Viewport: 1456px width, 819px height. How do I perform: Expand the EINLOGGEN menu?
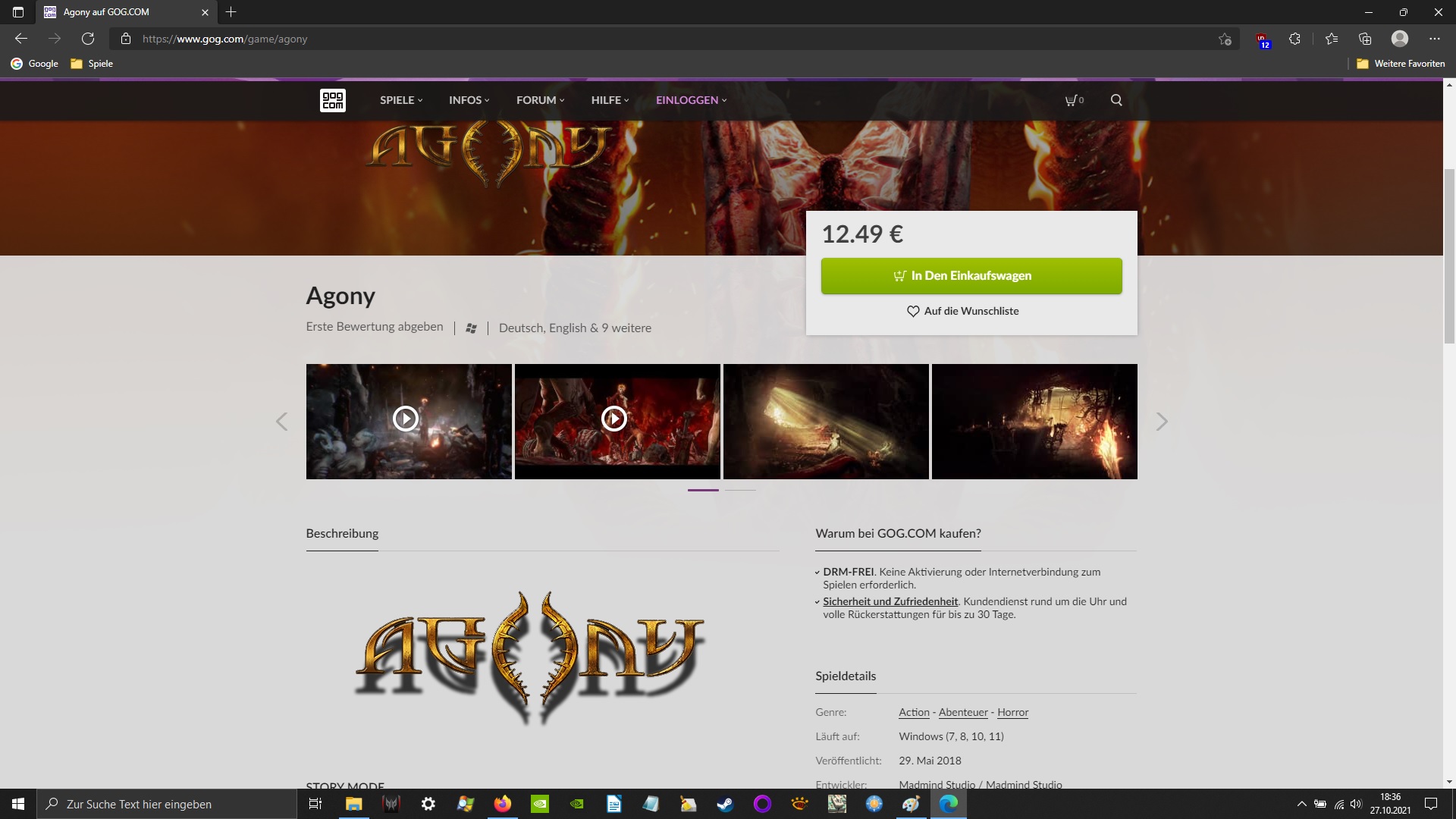point(691,100)
